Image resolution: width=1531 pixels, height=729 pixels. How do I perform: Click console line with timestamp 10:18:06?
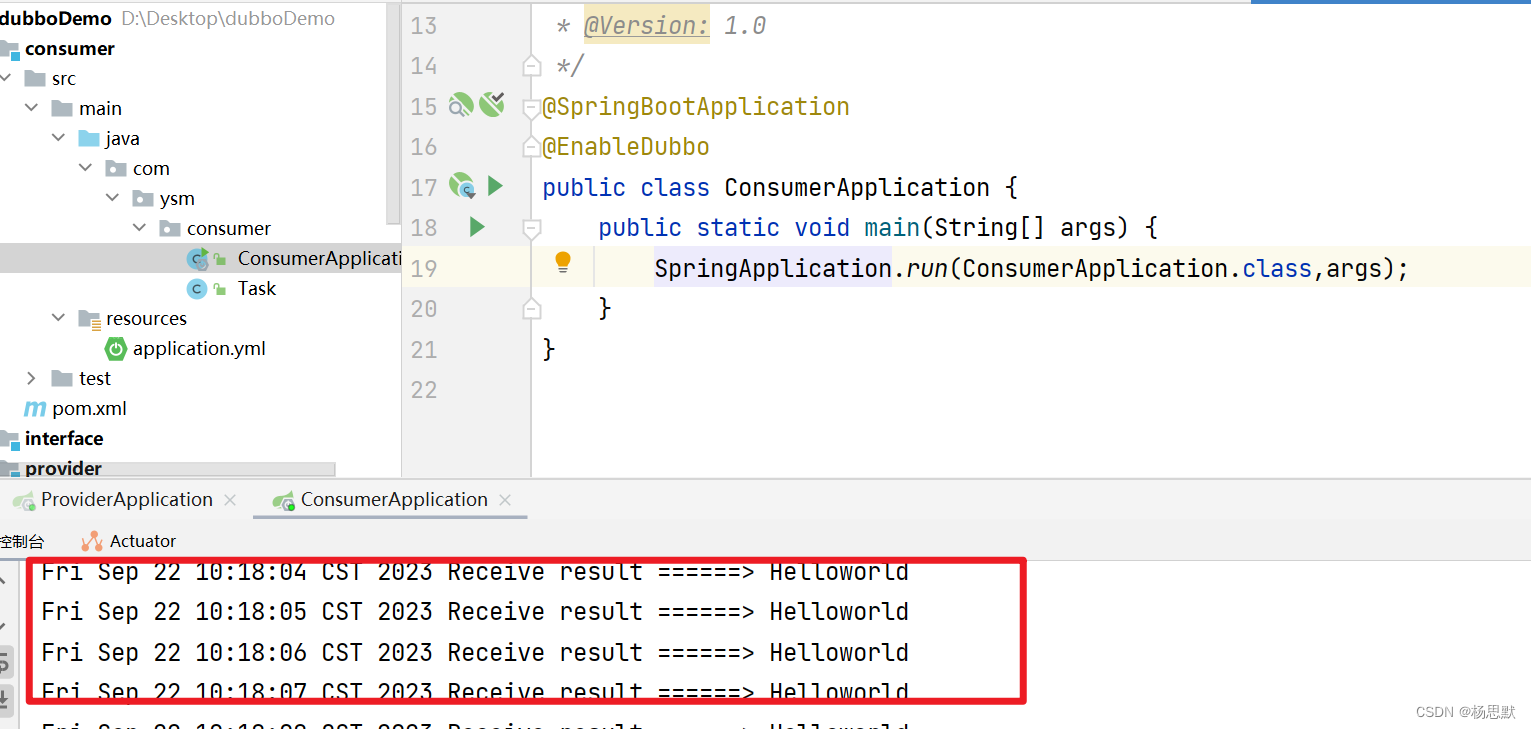(x=475, y=652)
